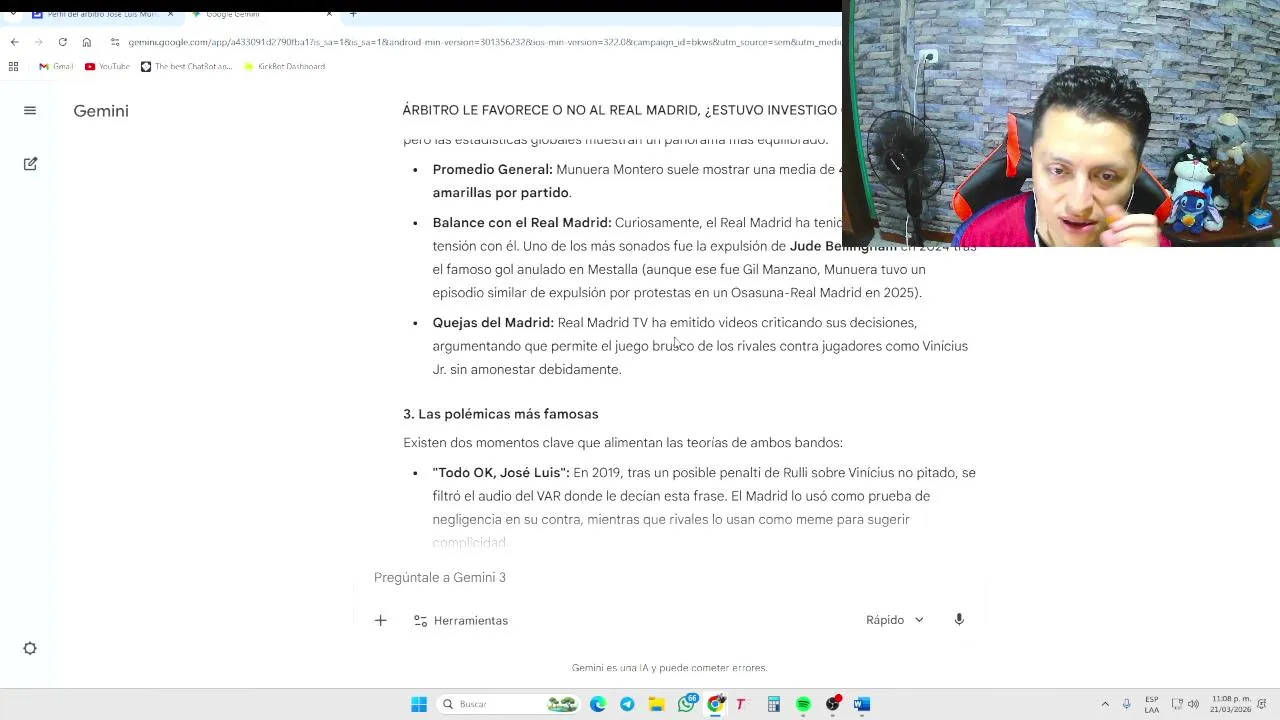Start a new chat with the compose icon
This screenshot has width=1280, height=720.
[30, 163]
